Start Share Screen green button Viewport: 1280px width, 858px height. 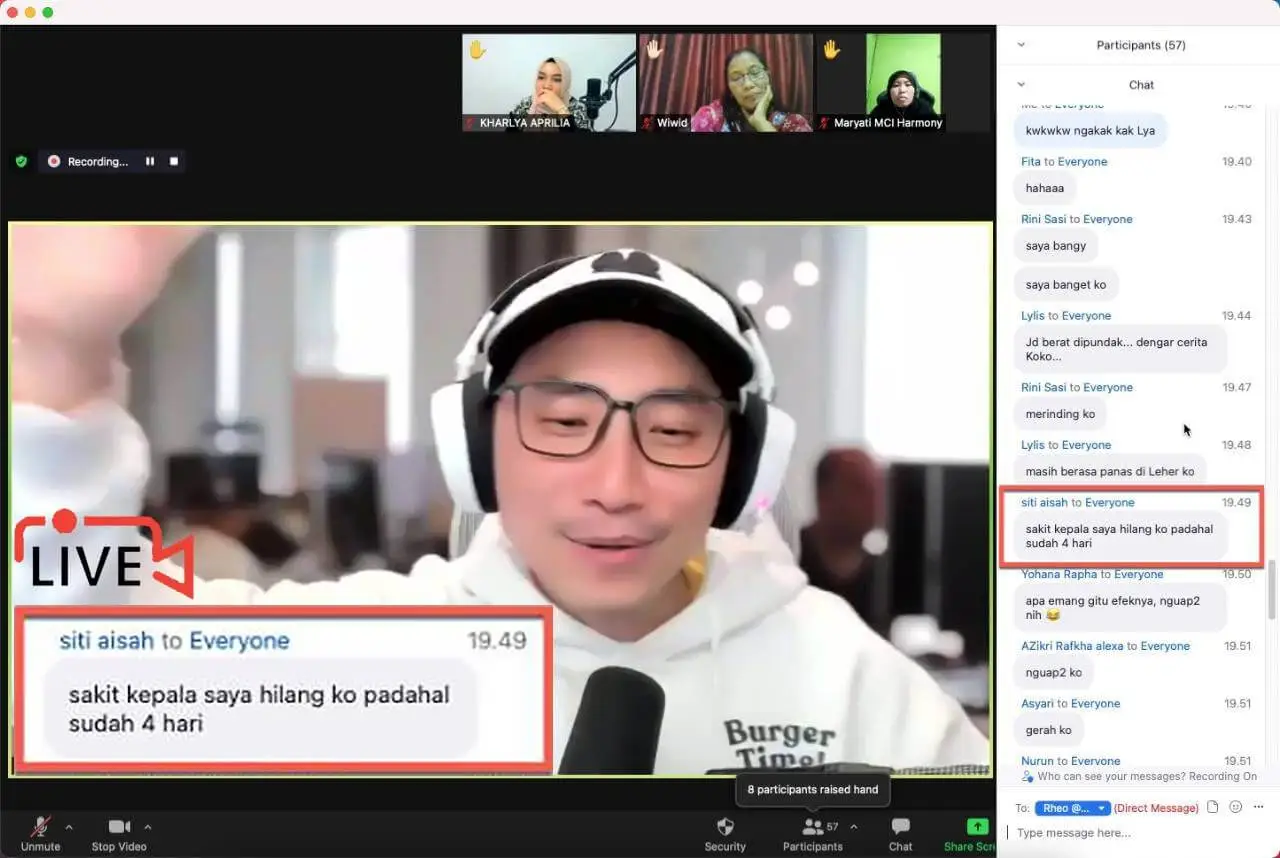(x=970, y=834)
